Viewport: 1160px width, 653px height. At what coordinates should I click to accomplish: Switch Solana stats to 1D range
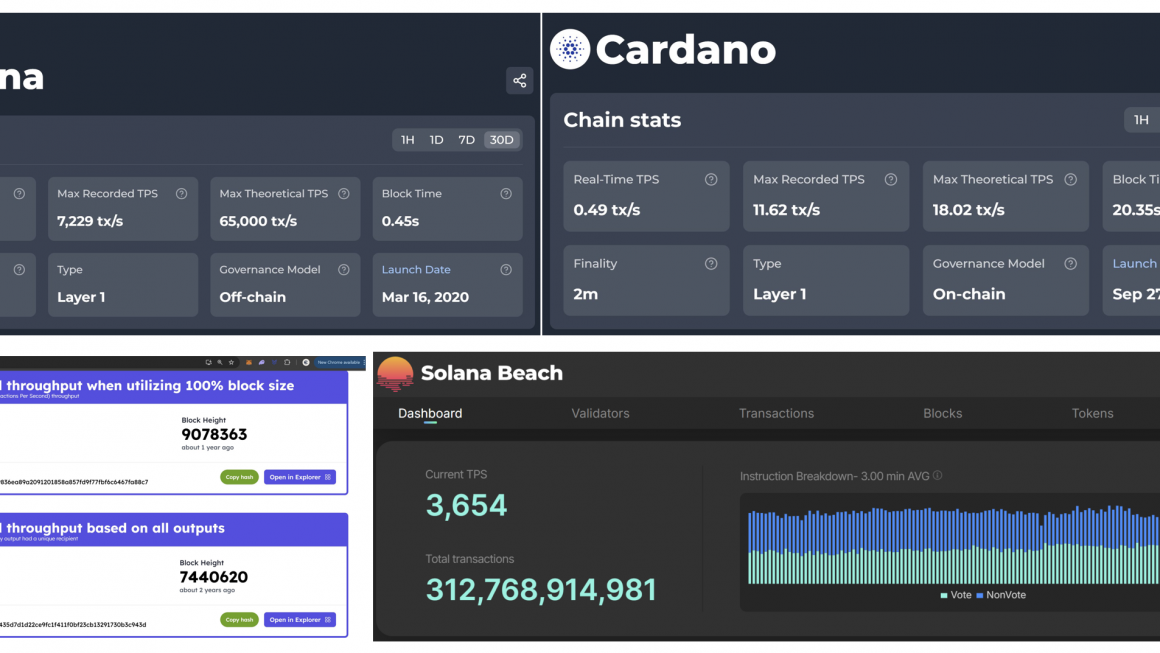click(436, 140)
